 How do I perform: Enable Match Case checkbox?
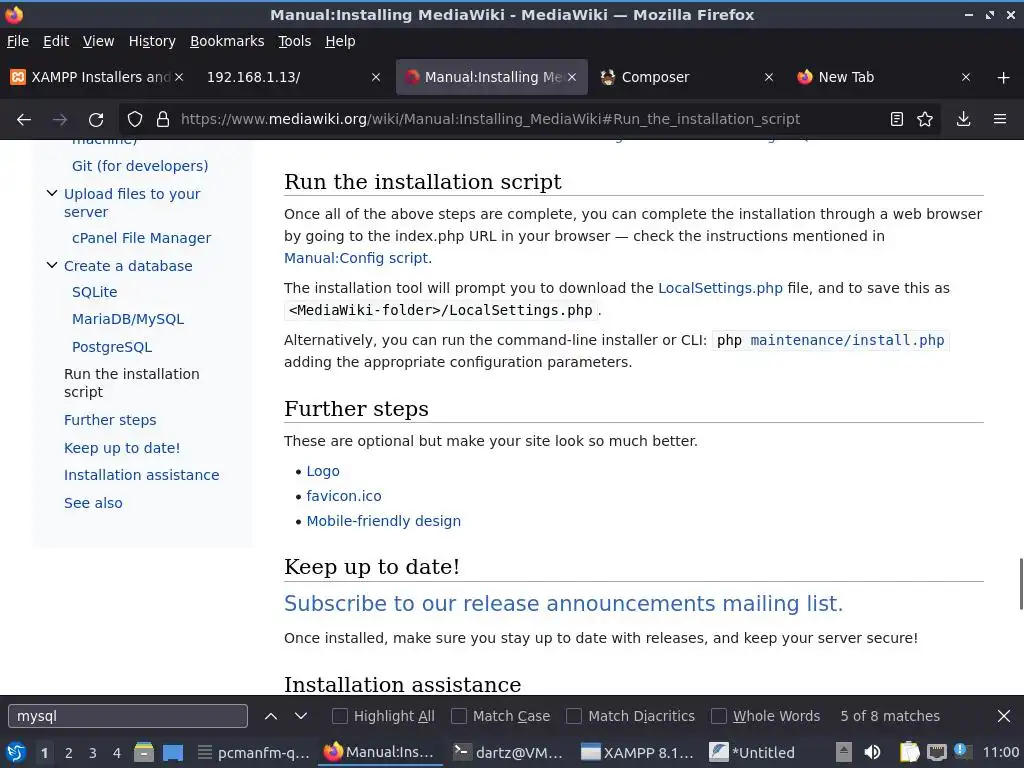[x=459, y=716]
